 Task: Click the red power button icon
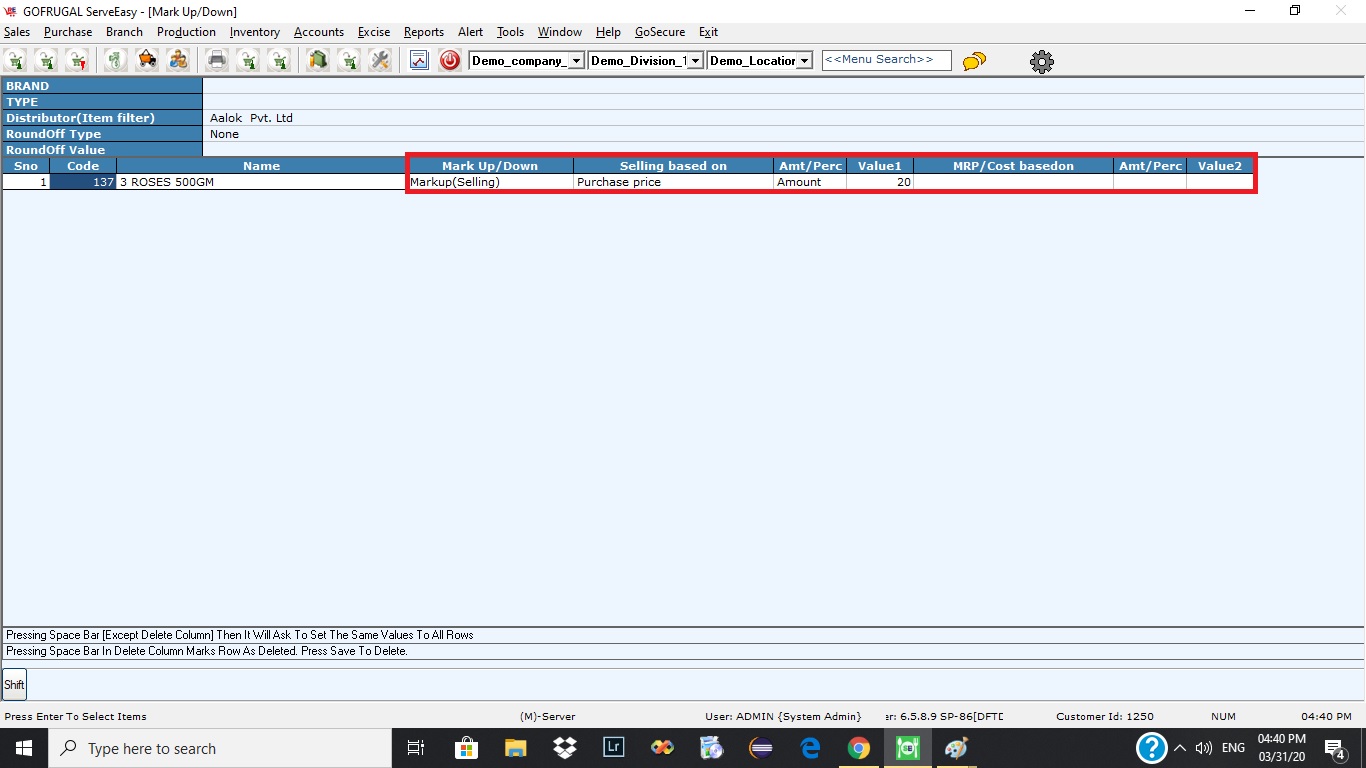pos(450,60)
